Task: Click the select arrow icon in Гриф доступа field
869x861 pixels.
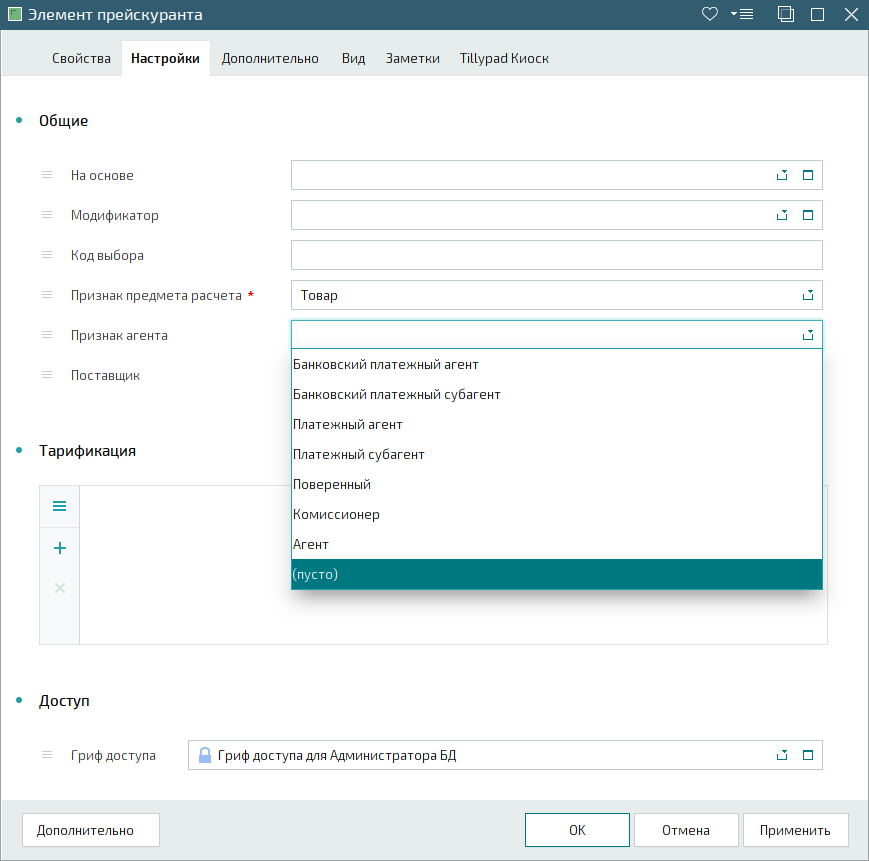Action: pos(782,755)
